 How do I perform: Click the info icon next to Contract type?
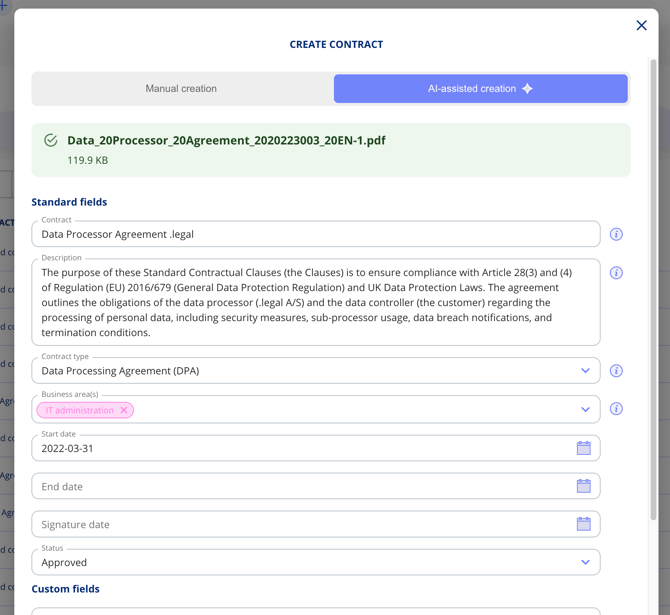pyautogui.click(x=616, y=371)
